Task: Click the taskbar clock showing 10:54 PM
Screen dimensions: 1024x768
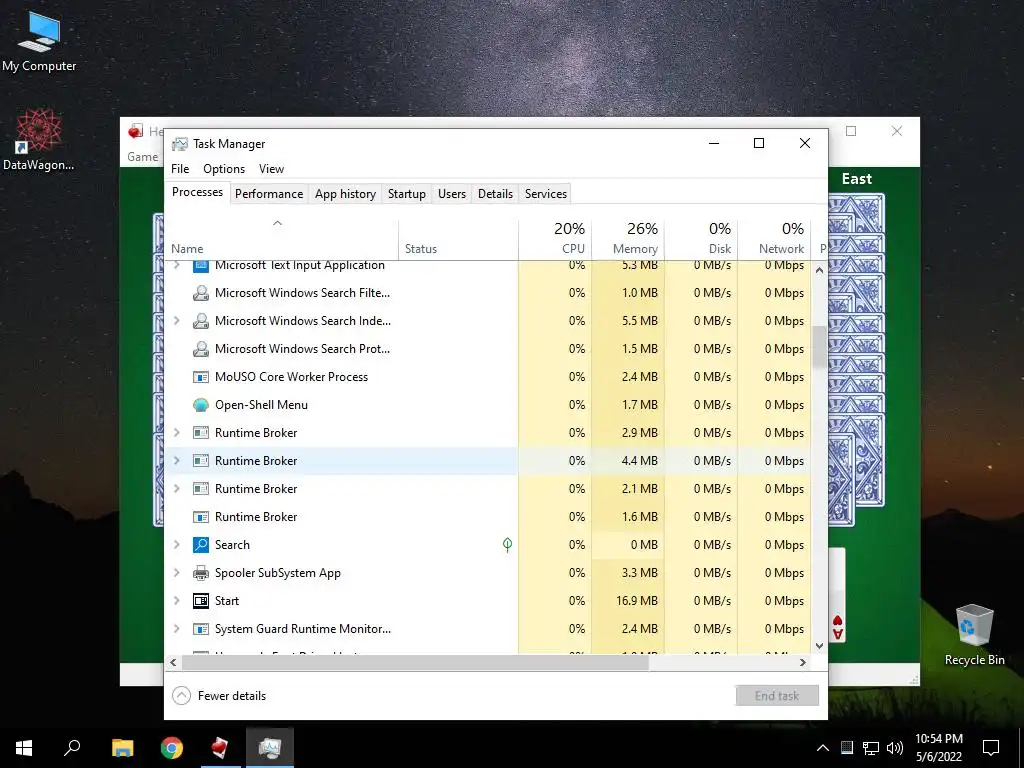Action: click(938, 748)
